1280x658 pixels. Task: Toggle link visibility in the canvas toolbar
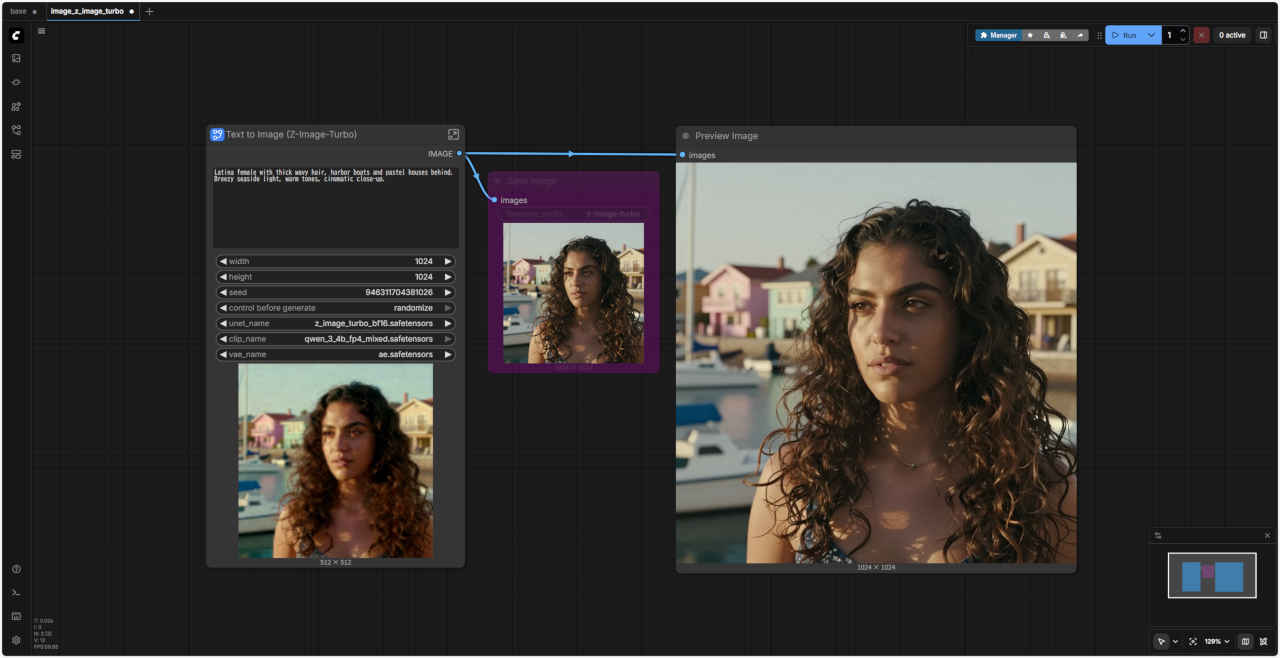click(x=1263, y=641)
